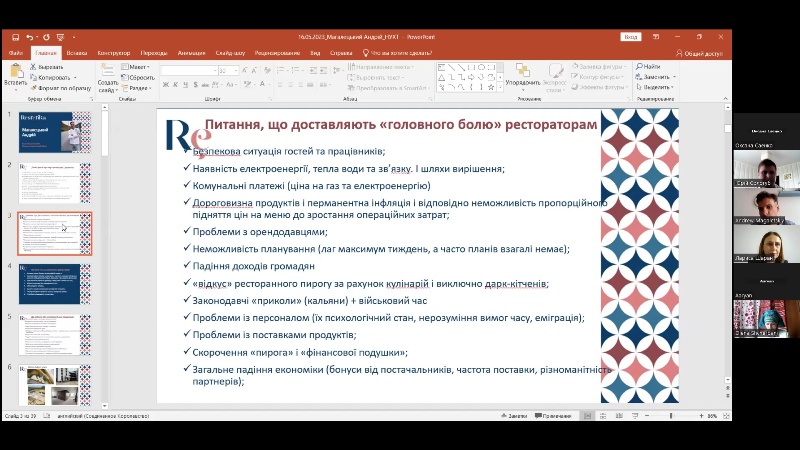Clear all formatting icon in Font group
The image size is (800, 450).
pos(267,70)
